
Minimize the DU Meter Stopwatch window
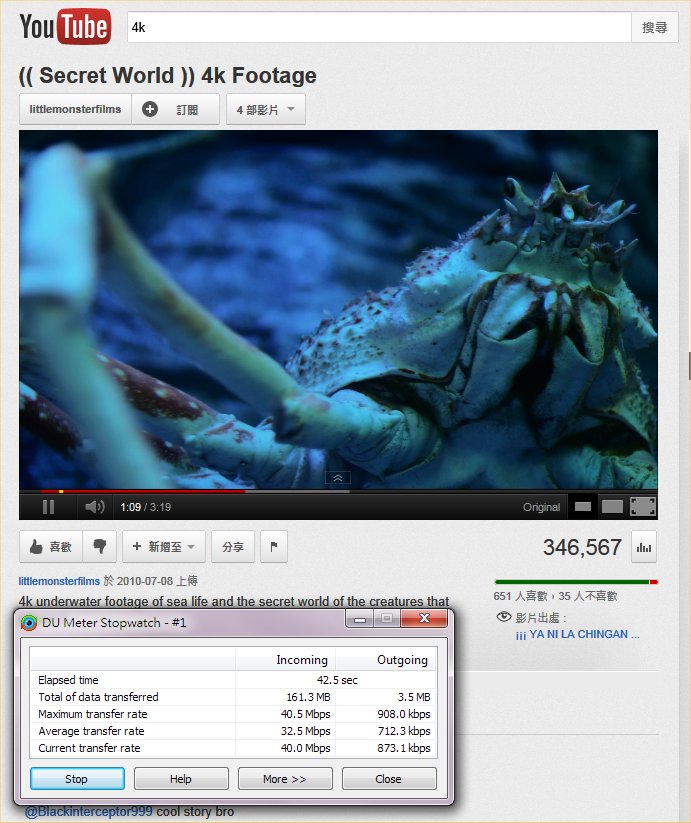coord(359,619)
